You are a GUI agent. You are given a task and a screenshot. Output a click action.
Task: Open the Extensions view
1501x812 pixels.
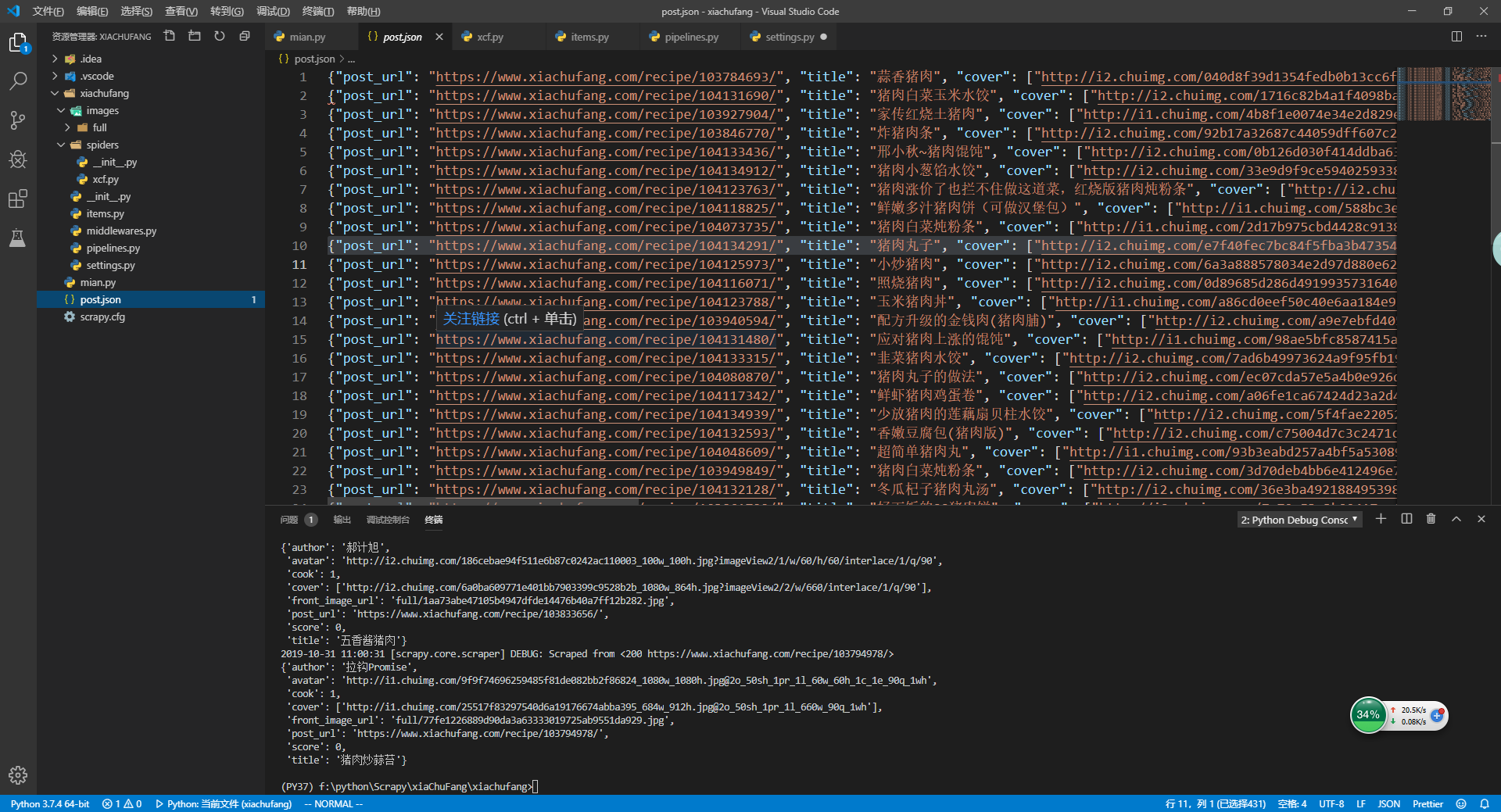(x=18, y=199)
